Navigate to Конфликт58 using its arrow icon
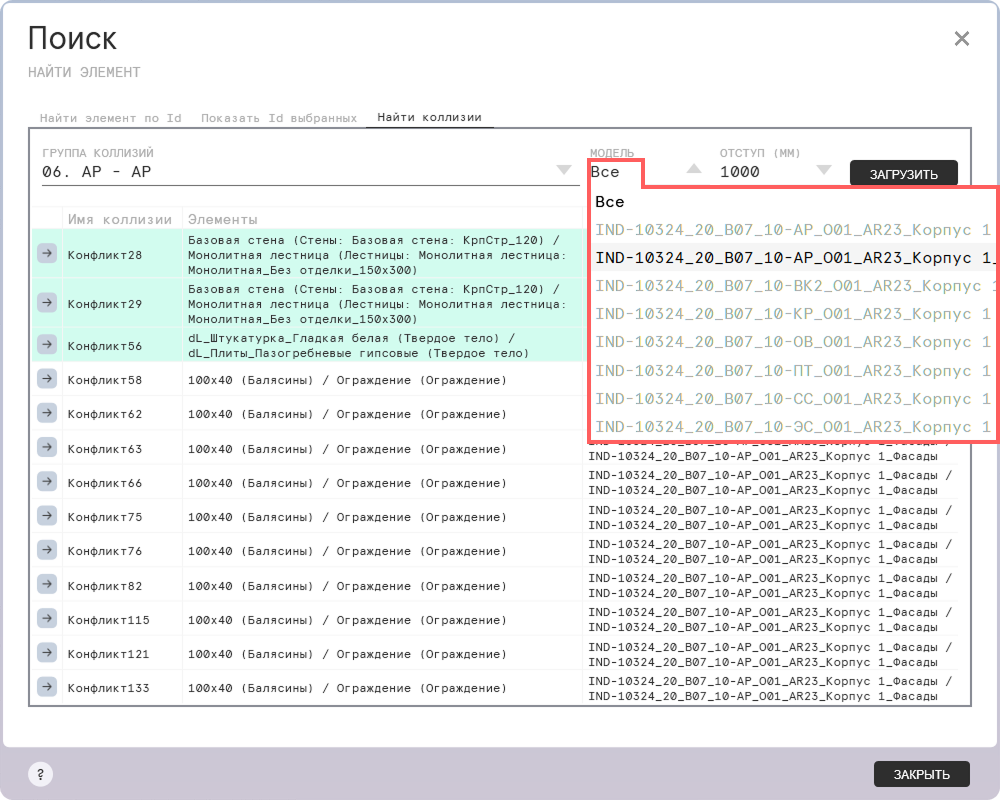 click(47, 379)
